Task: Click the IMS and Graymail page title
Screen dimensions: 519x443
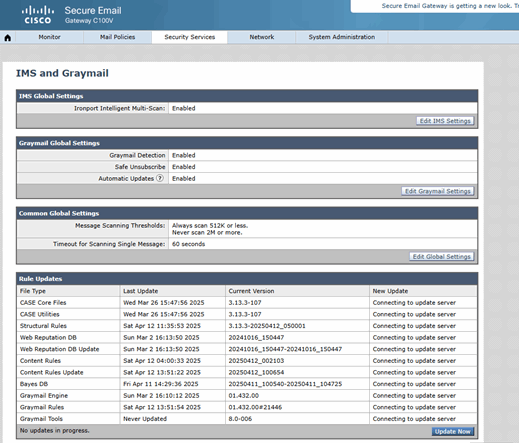Action: click(x=62, y=73)
